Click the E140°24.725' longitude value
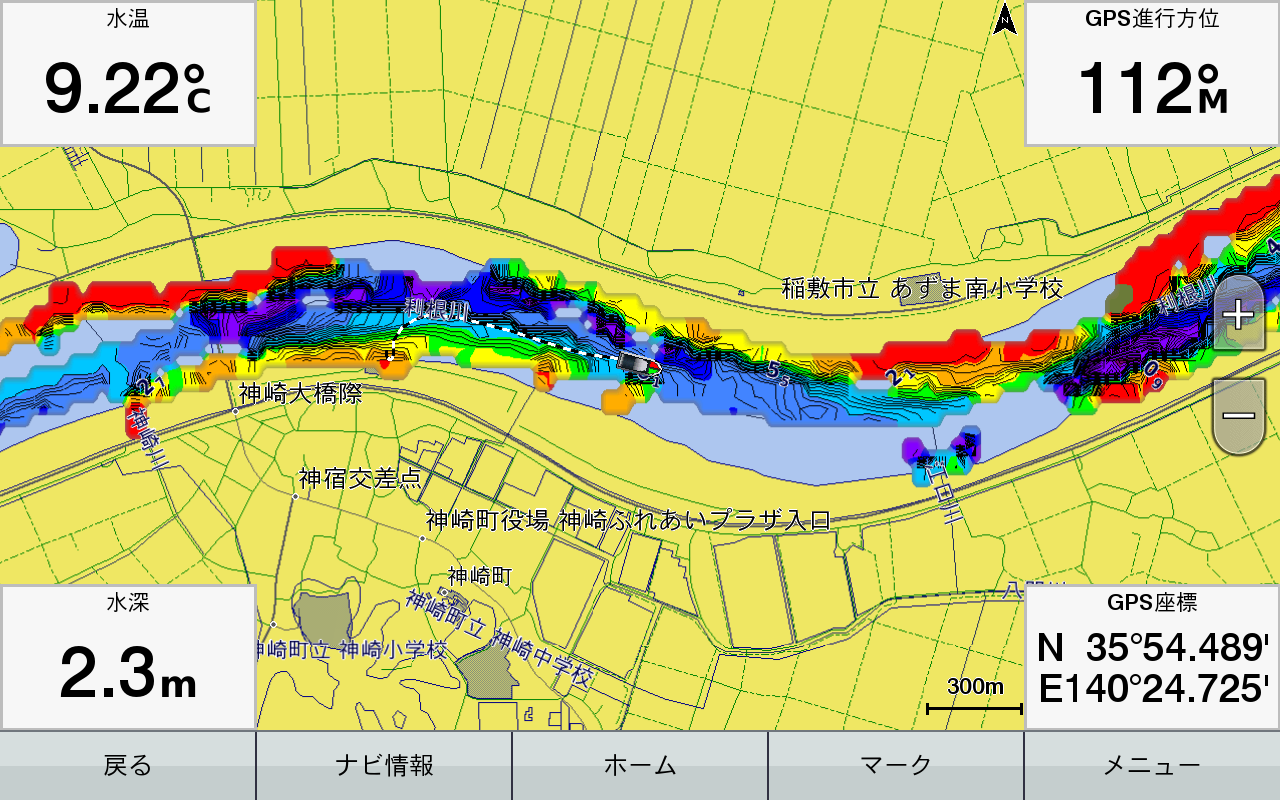The width and height of the screenshot is (1280, 800). click(1152, 689)
